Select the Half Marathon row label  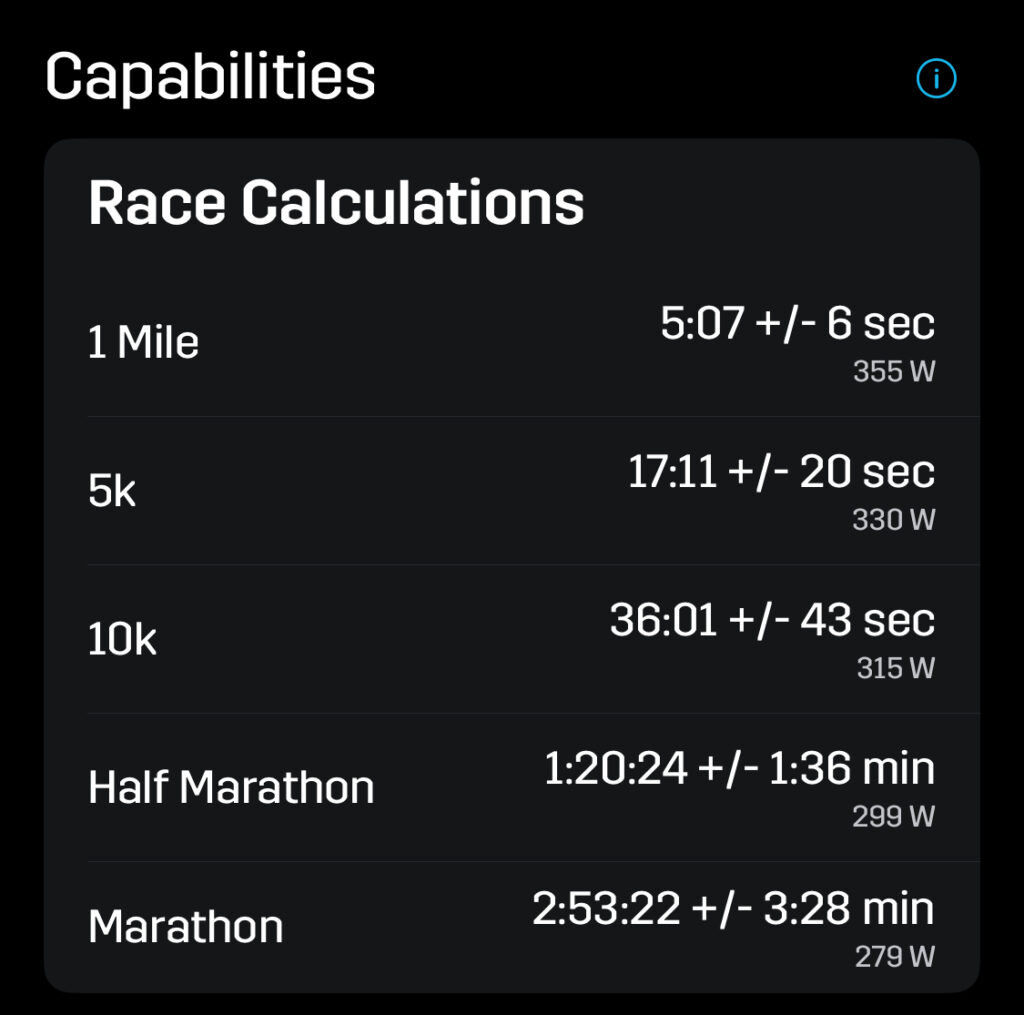(x=231, y=787)
